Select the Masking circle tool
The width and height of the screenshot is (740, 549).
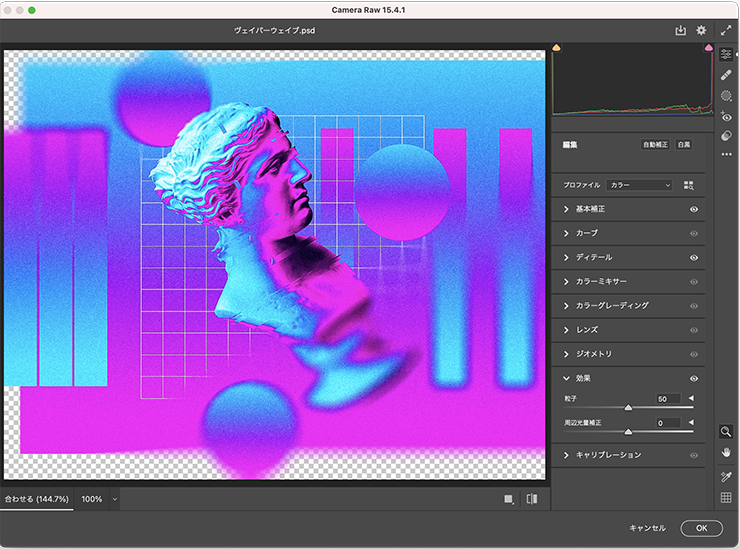pyautogui.click(x=726, y=96)
